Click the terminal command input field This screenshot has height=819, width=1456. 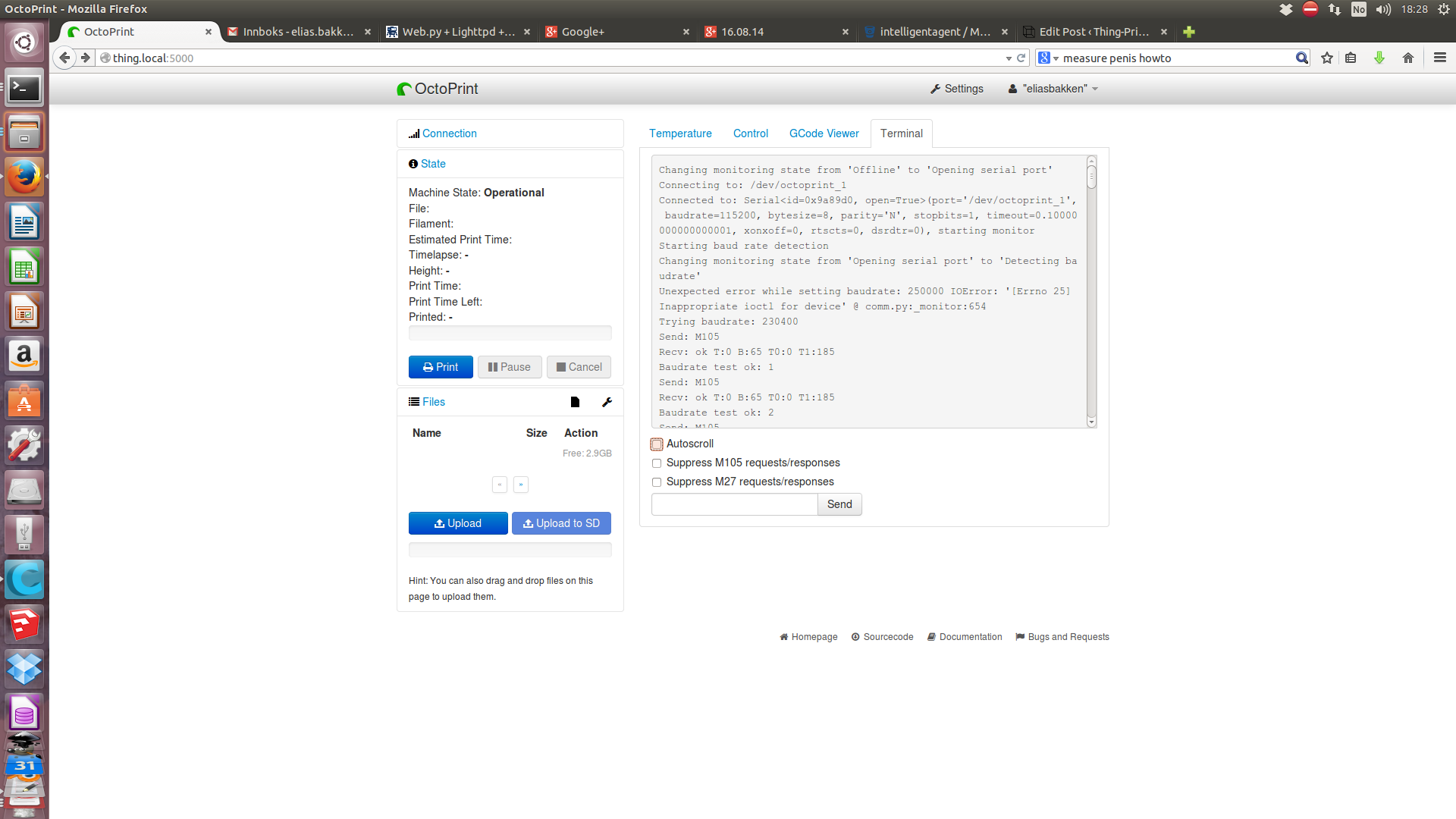coord(734,504)
